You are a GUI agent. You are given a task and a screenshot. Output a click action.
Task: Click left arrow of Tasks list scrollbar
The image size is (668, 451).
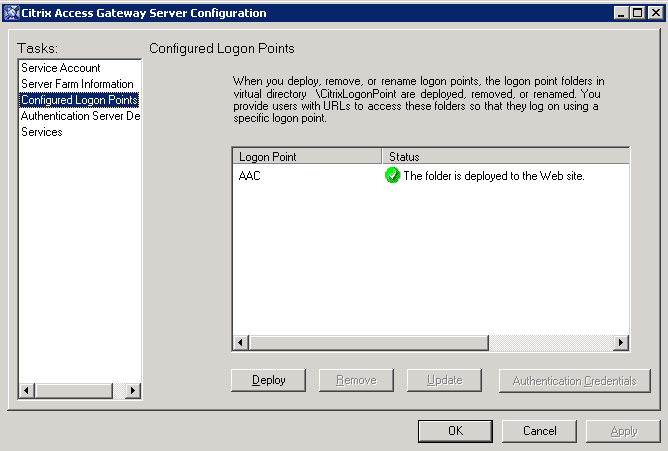click(x=27, y=390)
